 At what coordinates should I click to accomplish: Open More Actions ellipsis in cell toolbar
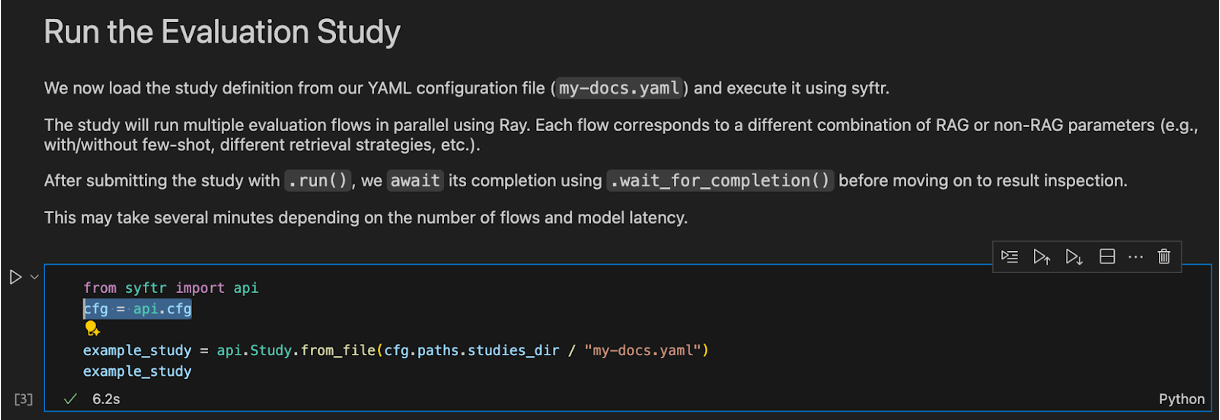[x=1135, y=257]
